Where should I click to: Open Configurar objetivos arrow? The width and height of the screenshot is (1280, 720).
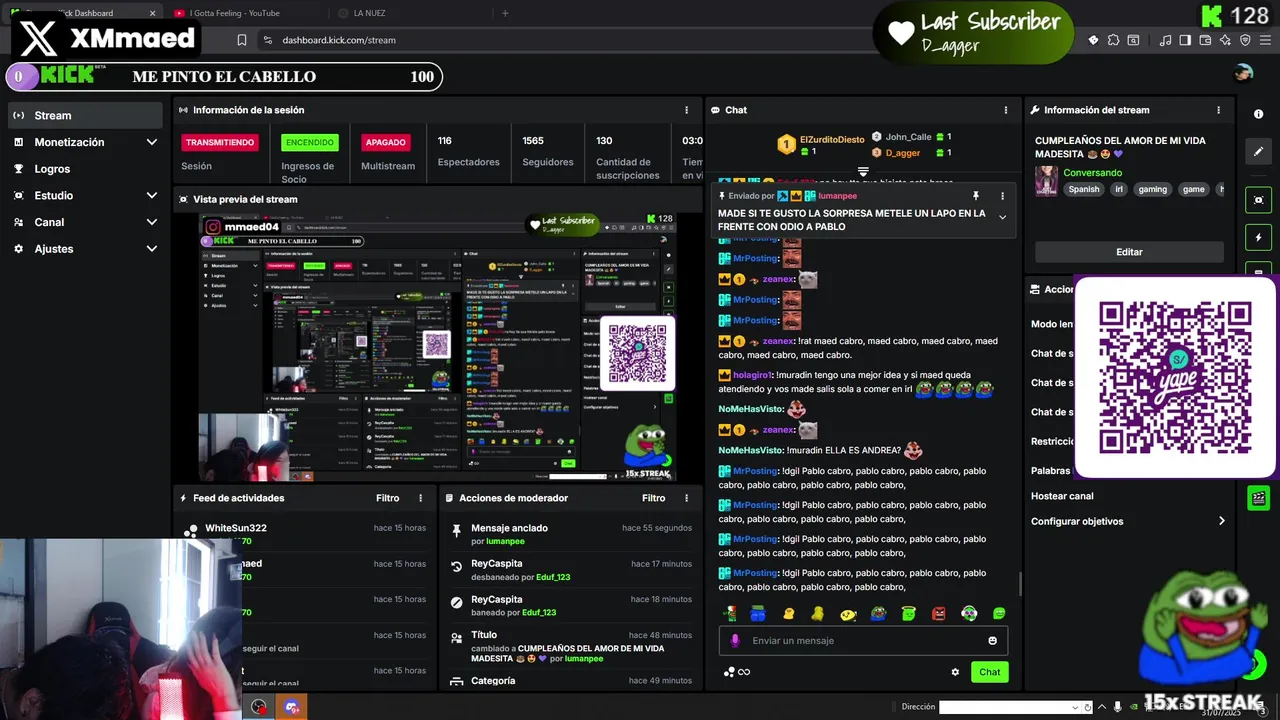click(x=1221, y=521)
